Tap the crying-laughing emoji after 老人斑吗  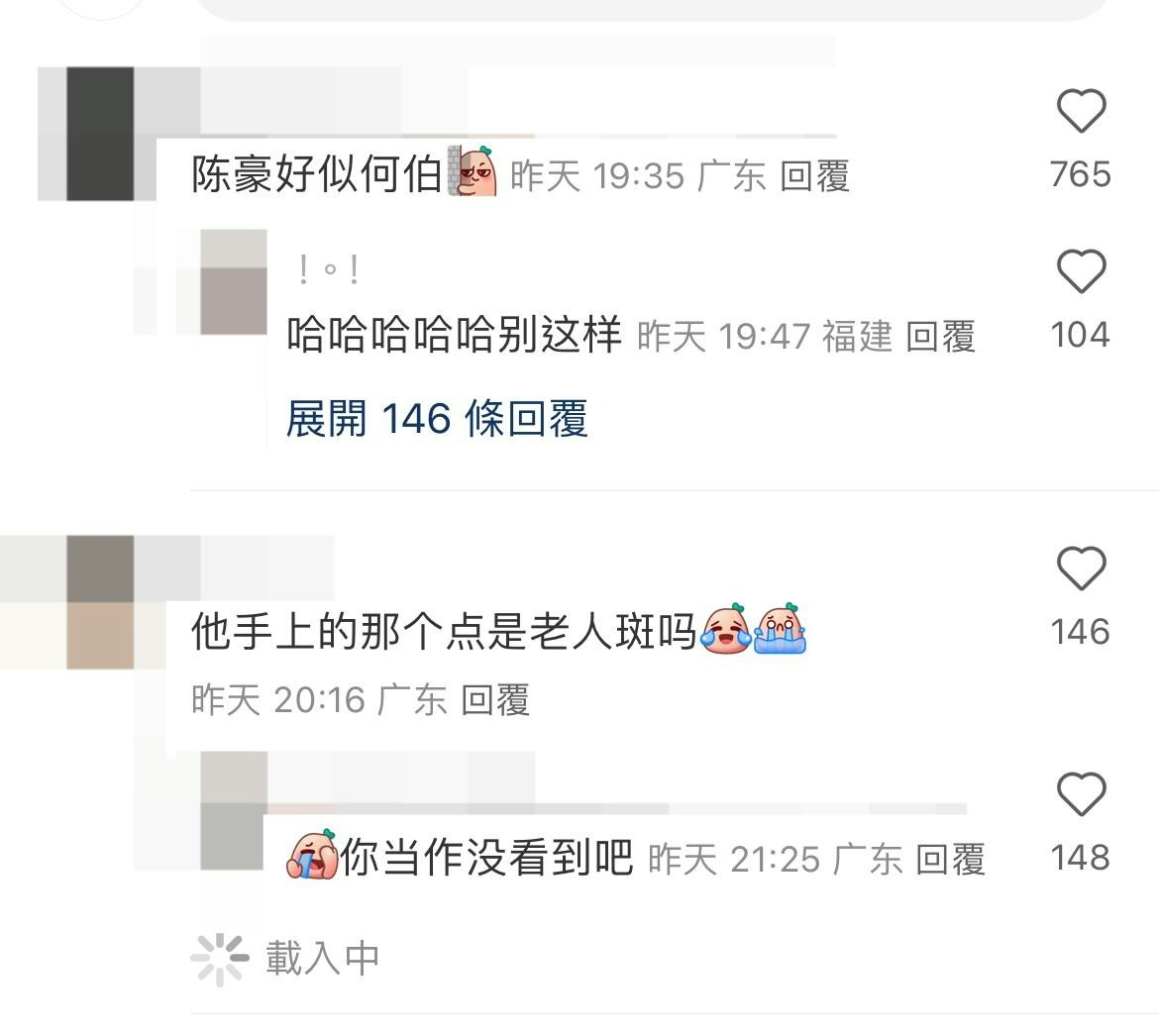(x=726, y=628)
